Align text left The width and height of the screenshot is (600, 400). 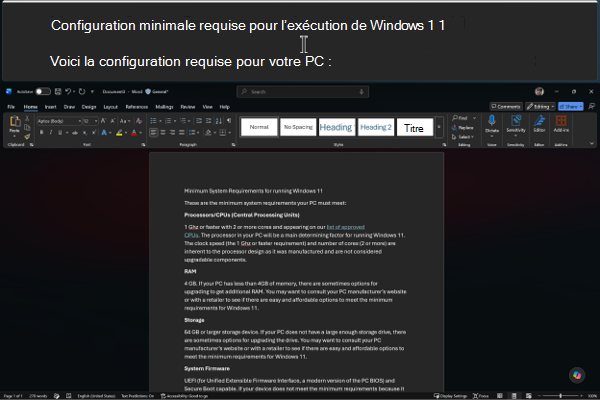pyautogui.click(x=153, y=132)
